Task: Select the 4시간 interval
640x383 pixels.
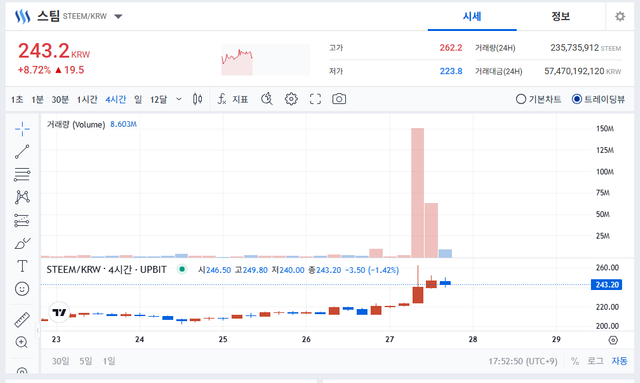Action: click(x=116, y=99)
